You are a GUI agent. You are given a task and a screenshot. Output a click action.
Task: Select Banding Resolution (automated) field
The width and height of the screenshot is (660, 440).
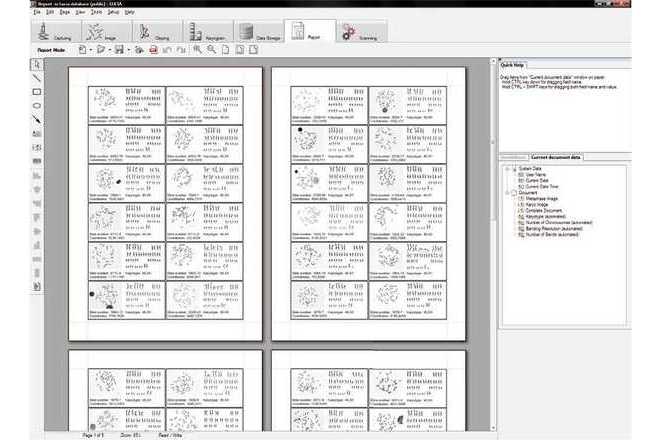click(554, 228)
